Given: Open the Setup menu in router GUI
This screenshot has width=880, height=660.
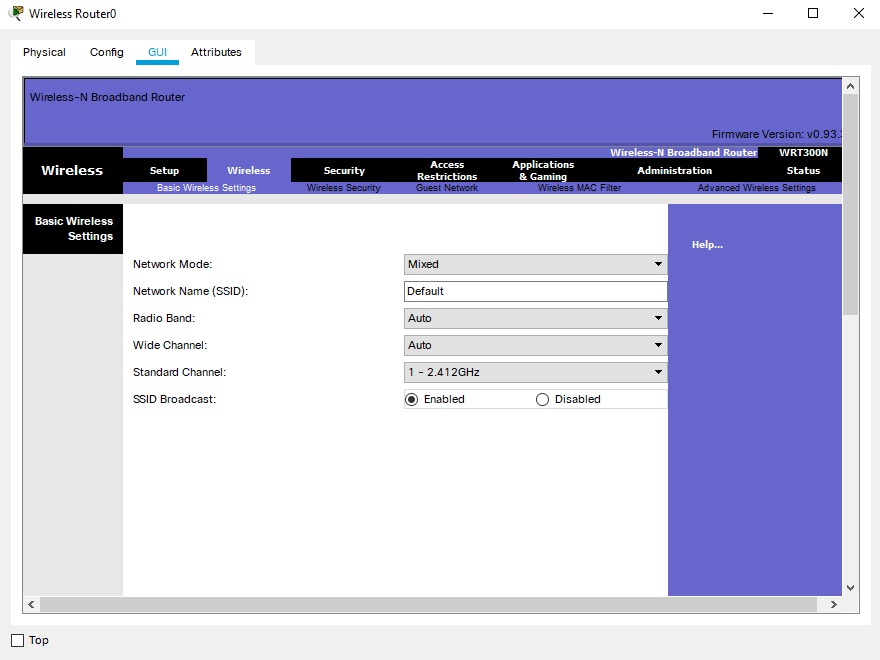Looking at the screenshot, I should coord(164,171).
